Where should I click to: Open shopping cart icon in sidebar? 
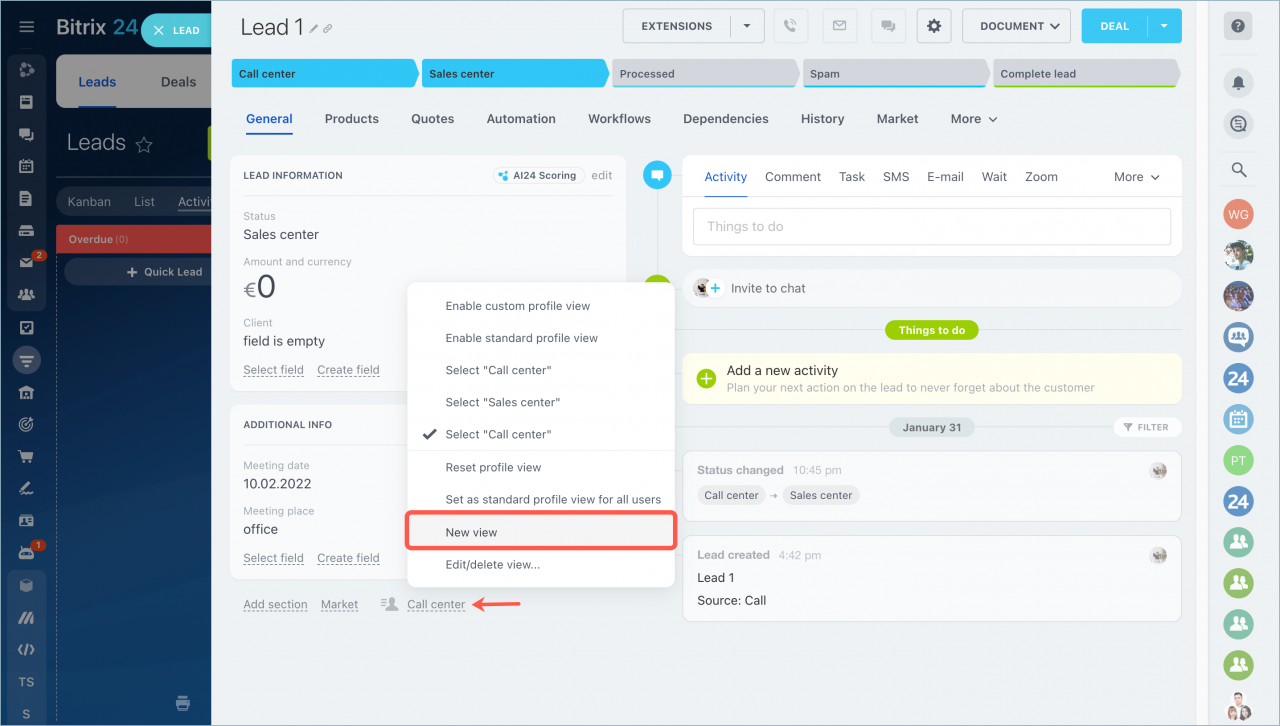[x=27, y=457]
